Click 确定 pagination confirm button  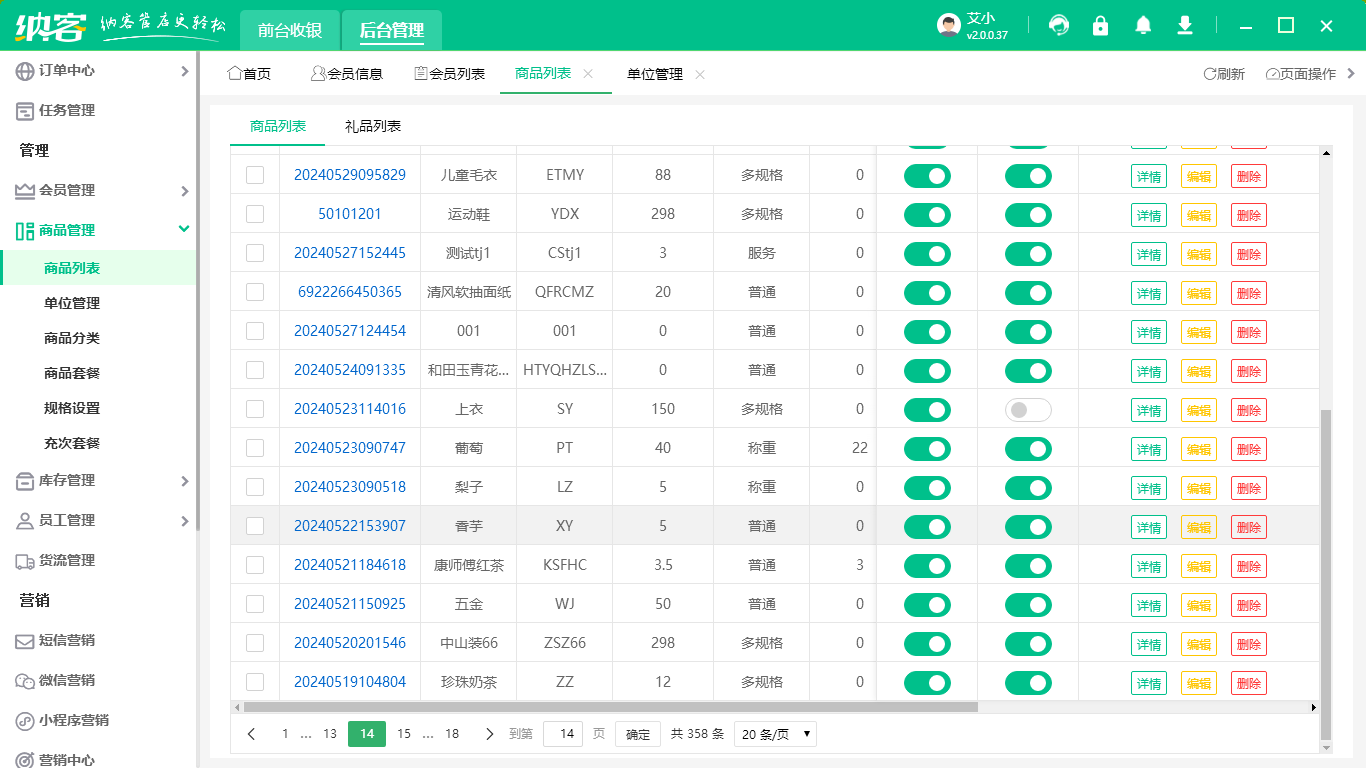click(x=638, y=734)
